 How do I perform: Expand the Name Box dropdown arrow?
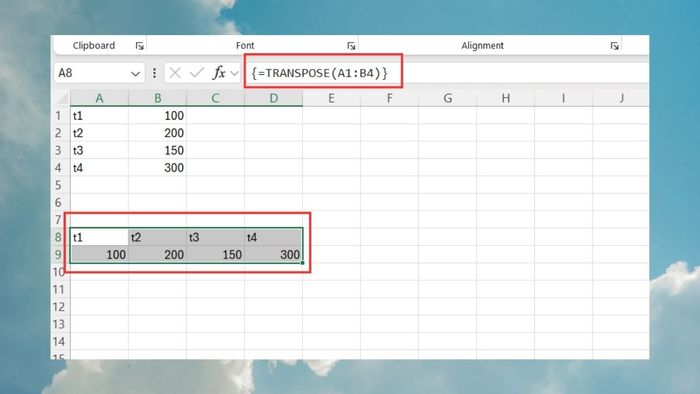click(135, 74)
